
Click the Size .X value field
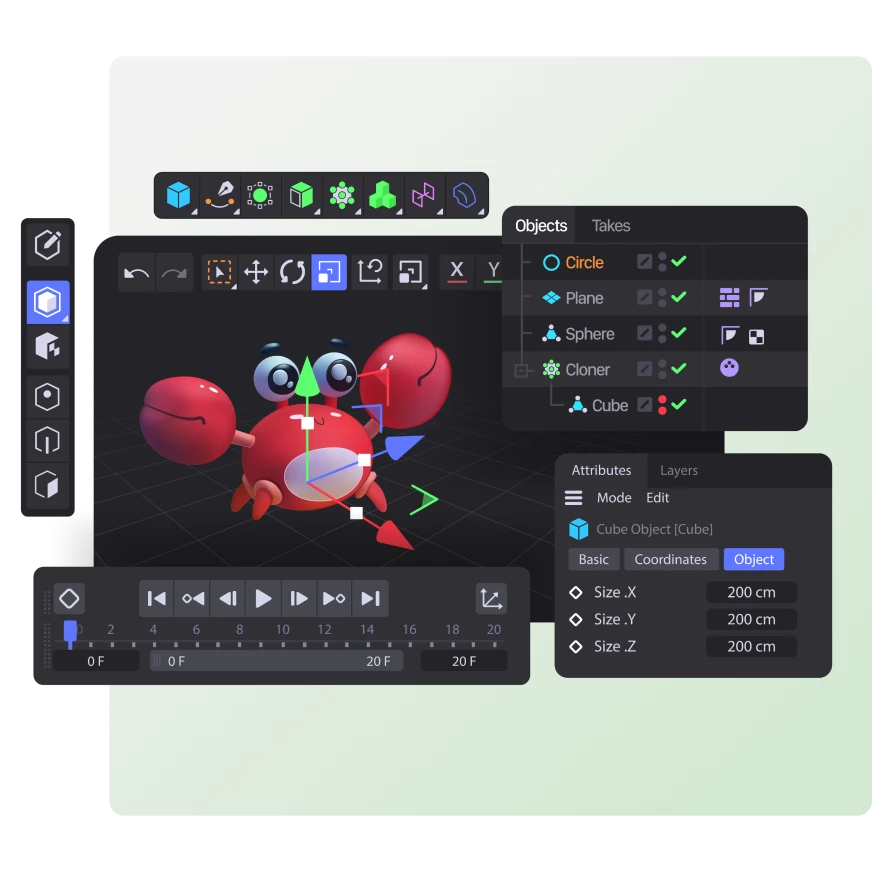pyautogui.click(x=751, y=592)
